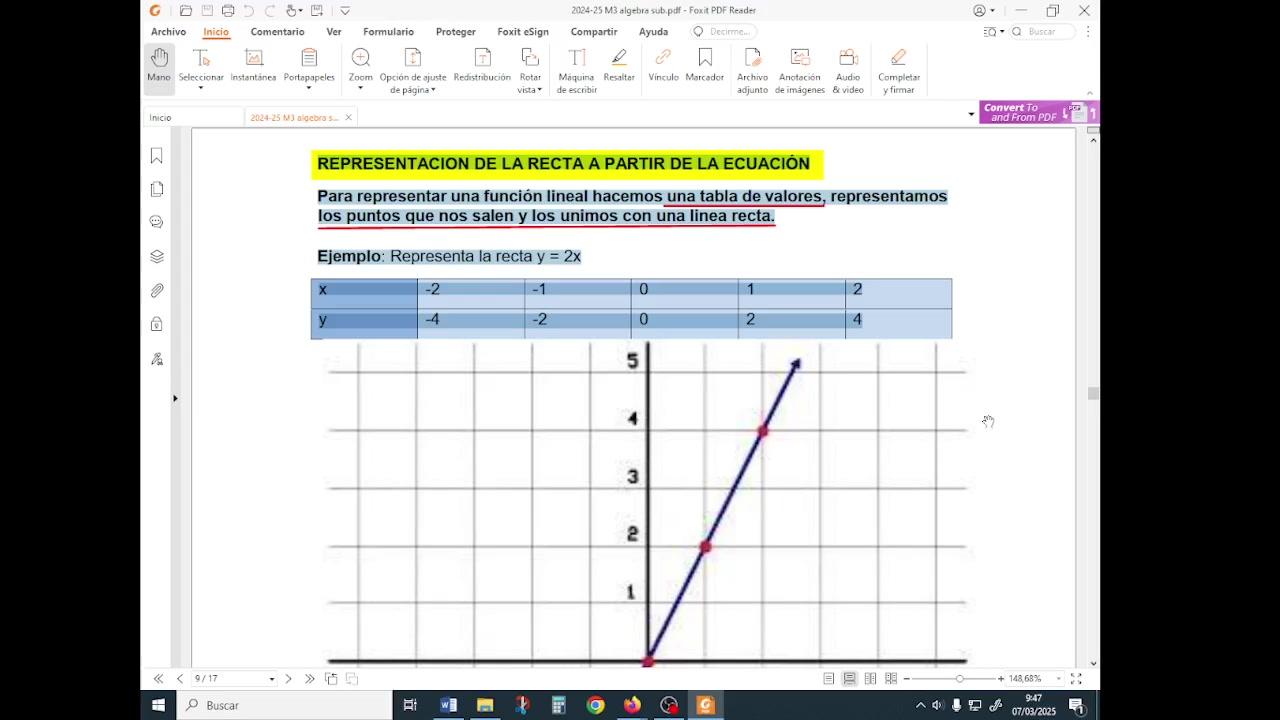Add a Marcador bookmark
The image size is (1280, 720).
pyautogui.click(x=705, y=65)
